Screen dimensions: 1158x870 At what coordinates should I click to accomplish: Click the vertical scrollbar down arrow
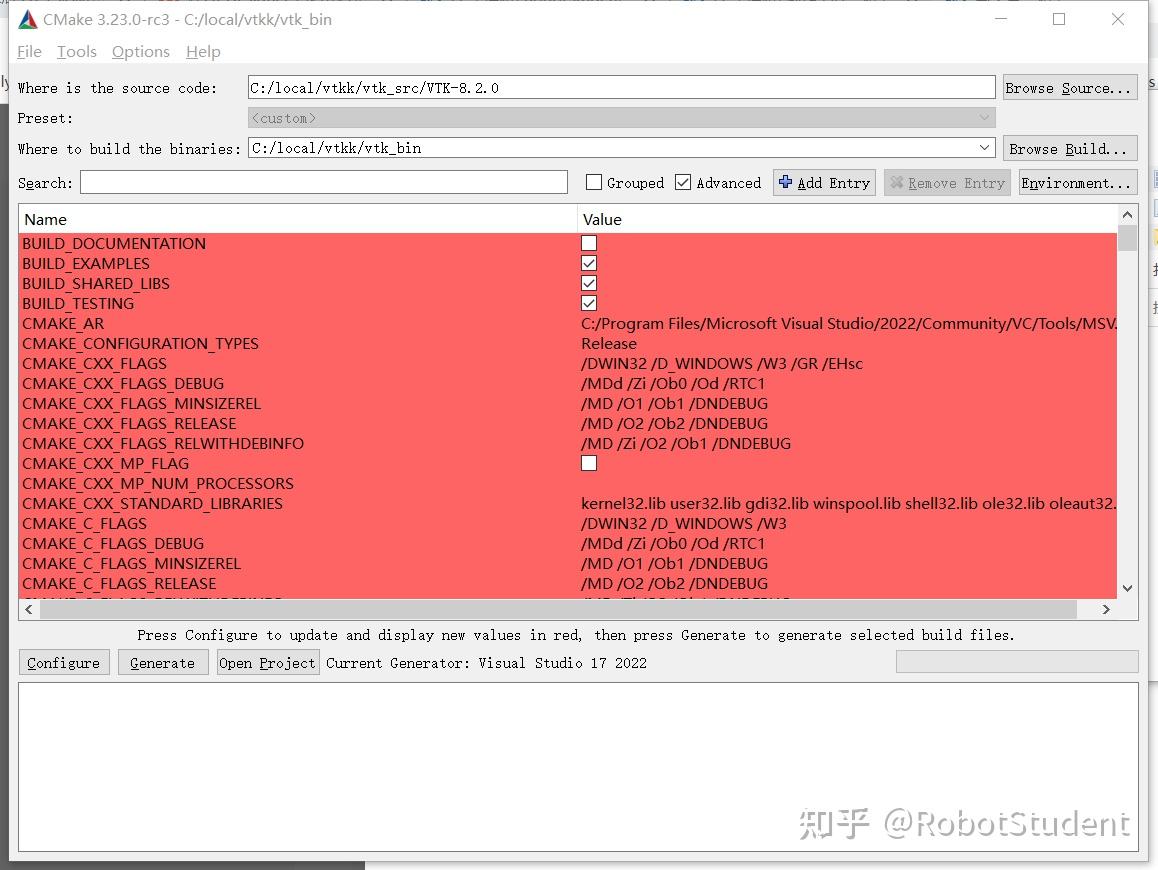[x=1127, y=588]
